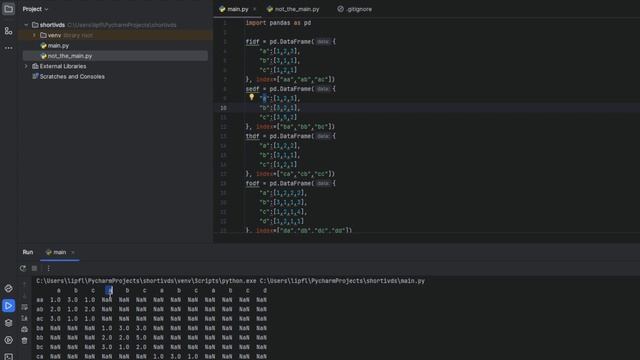Expand the External Libraries node
This screenshot has width=640, height=360.
coord(26,66)
